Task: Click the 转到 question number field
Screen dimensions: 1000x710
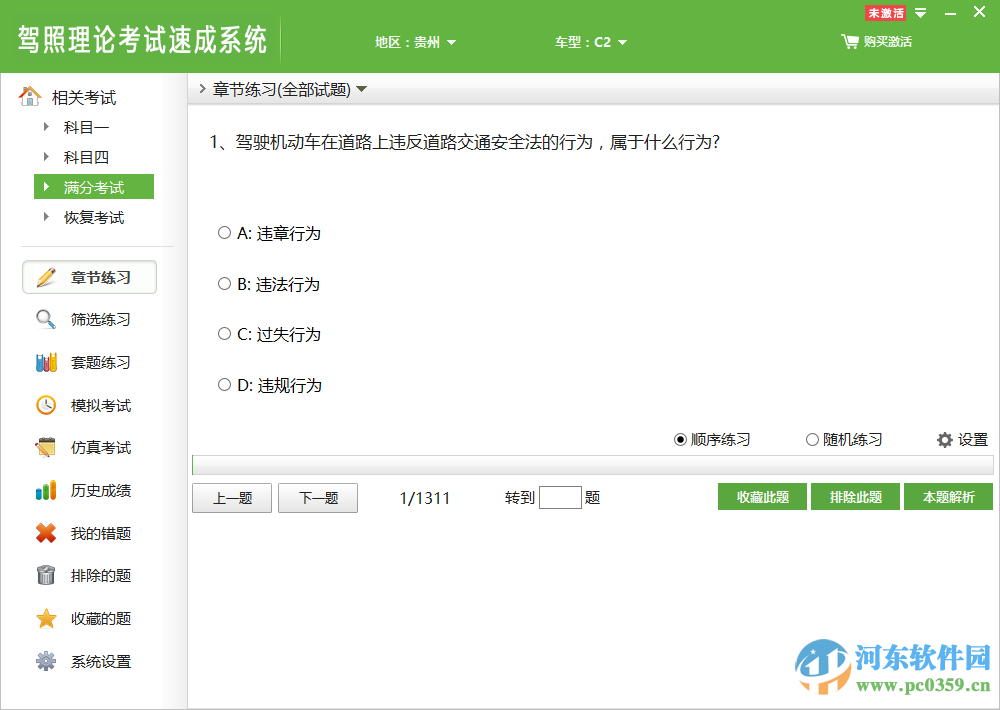Action: point(560,498)
